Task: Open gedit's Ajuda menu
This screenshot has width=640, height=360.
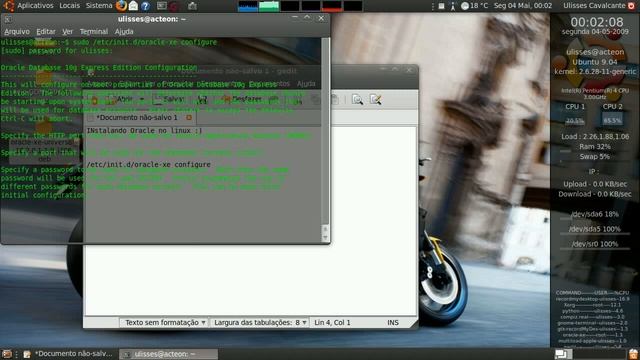Action: pyautogui.click(x=306, y=84)
